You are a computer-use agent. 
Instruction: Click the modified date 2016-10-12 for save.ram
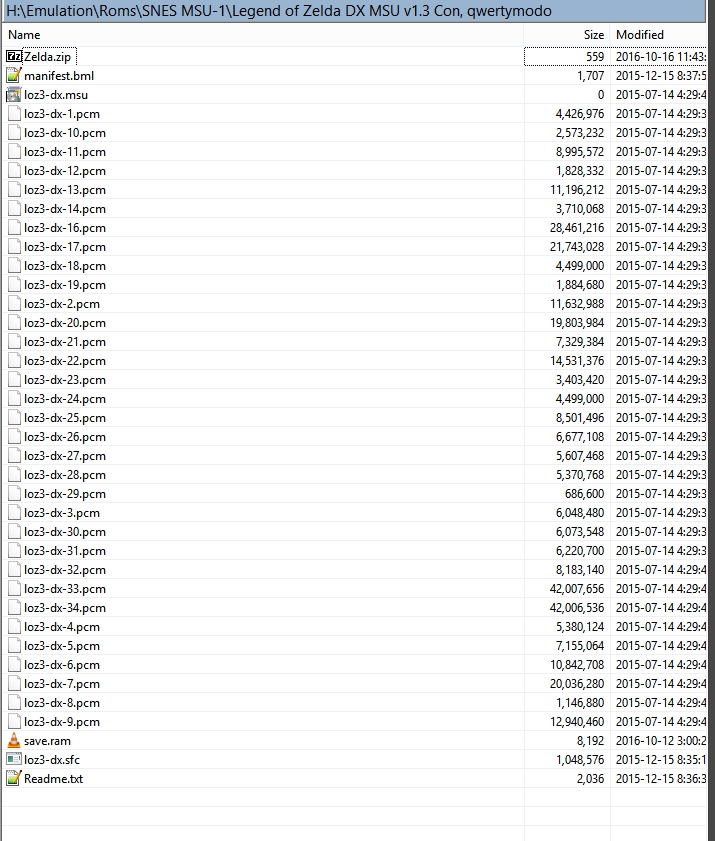pyautogui.click(x=661, y=741)
